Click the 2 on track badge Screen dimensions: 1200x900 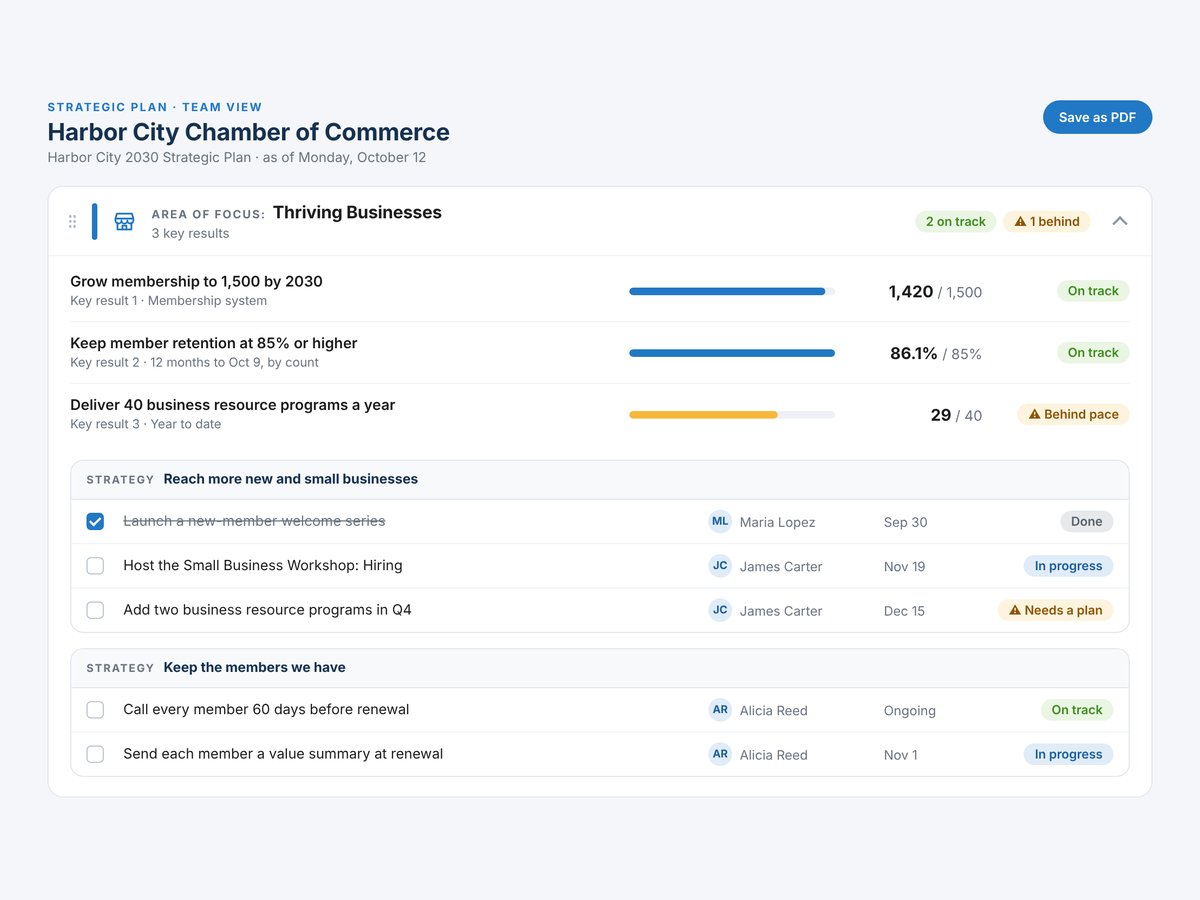click(x=955, y=221)
